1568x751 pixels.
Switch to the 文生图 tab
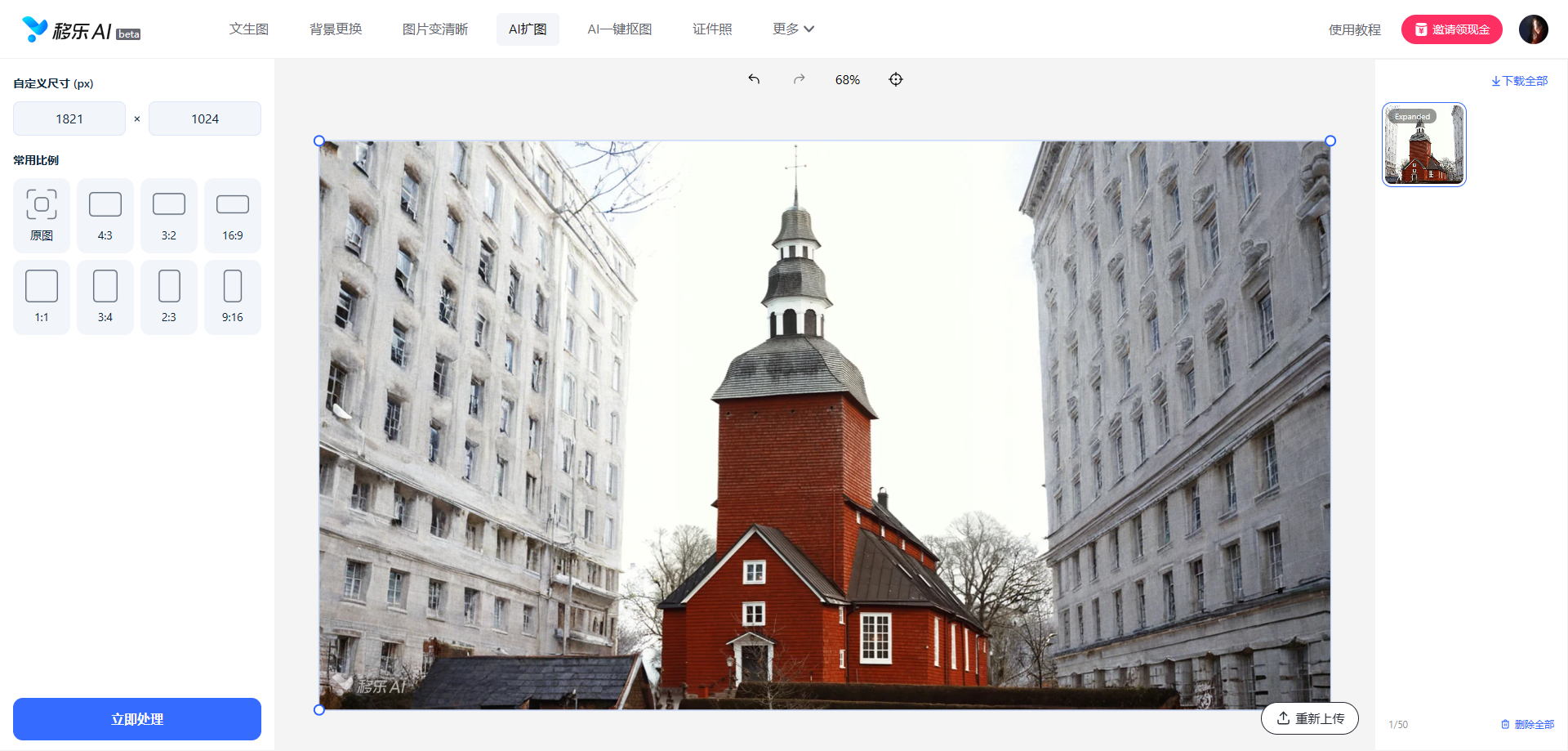point(249,29)
